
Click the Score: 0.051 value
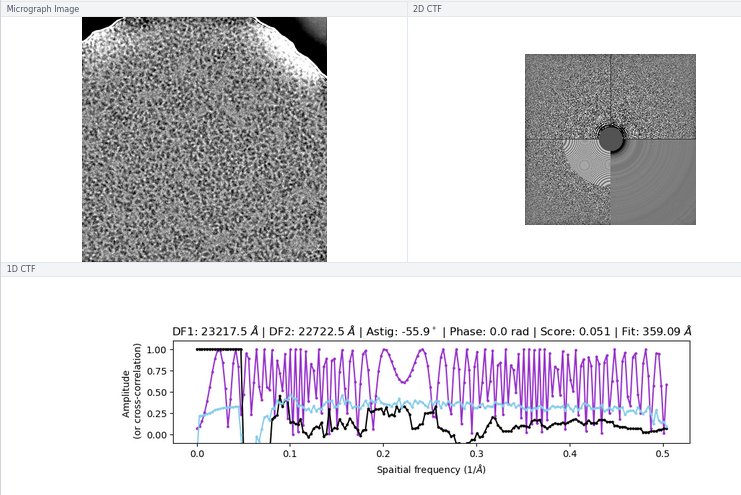point(575,331)
